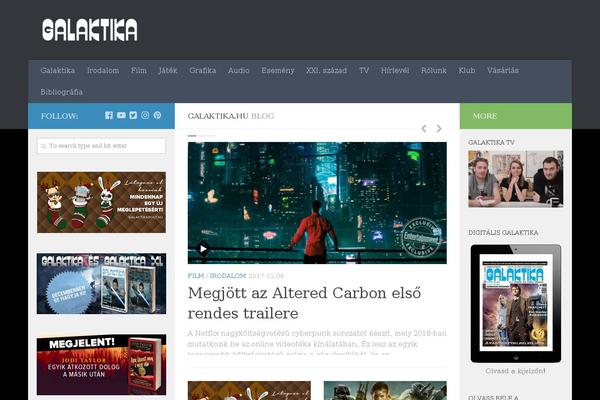The width and height of the screenshot is (600, 400).
Task: Focus the search input field
Action: point(101,146)
